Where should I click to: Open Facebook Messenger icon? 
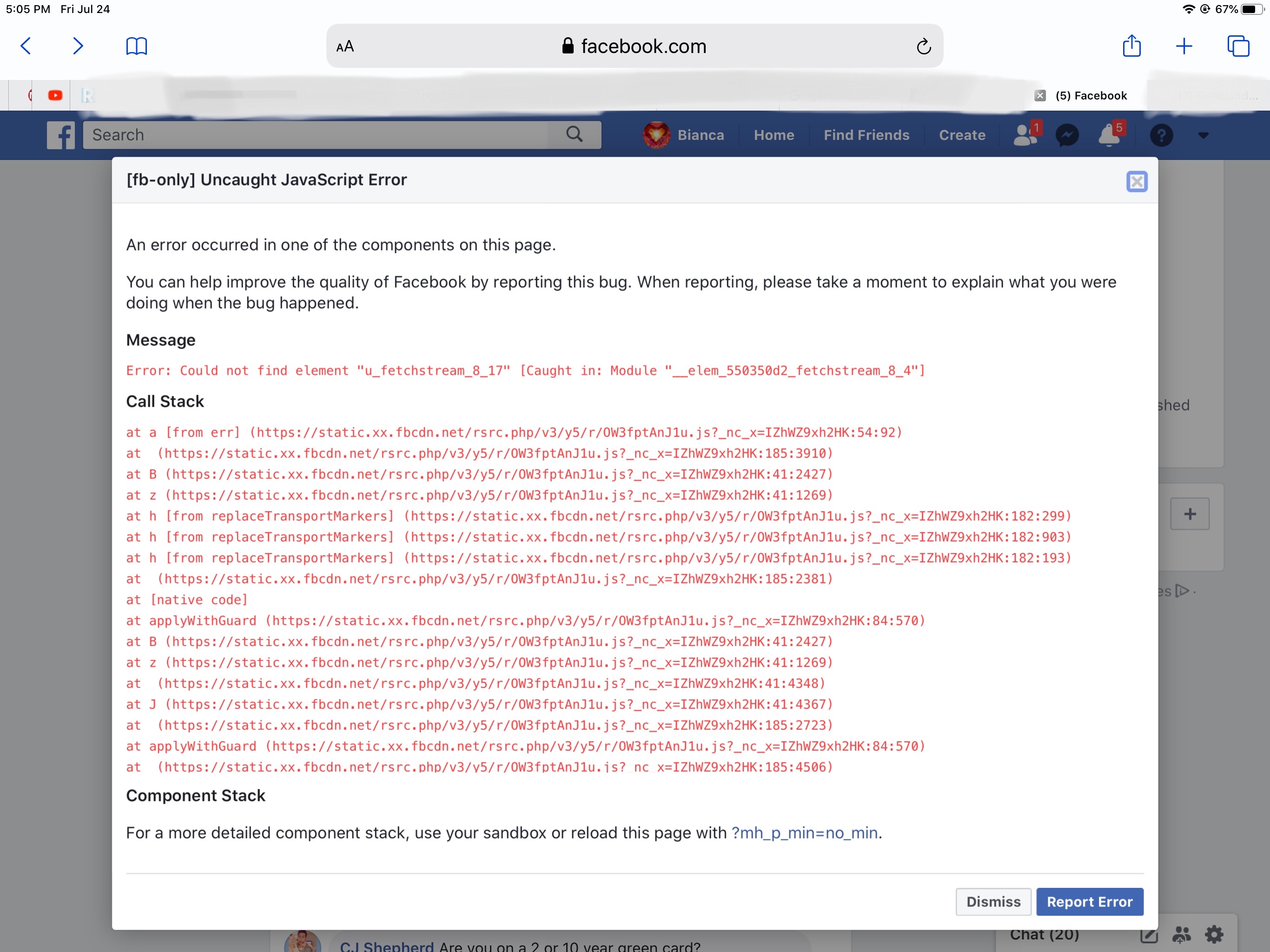pyautogui.click(x=1067, y=136)
